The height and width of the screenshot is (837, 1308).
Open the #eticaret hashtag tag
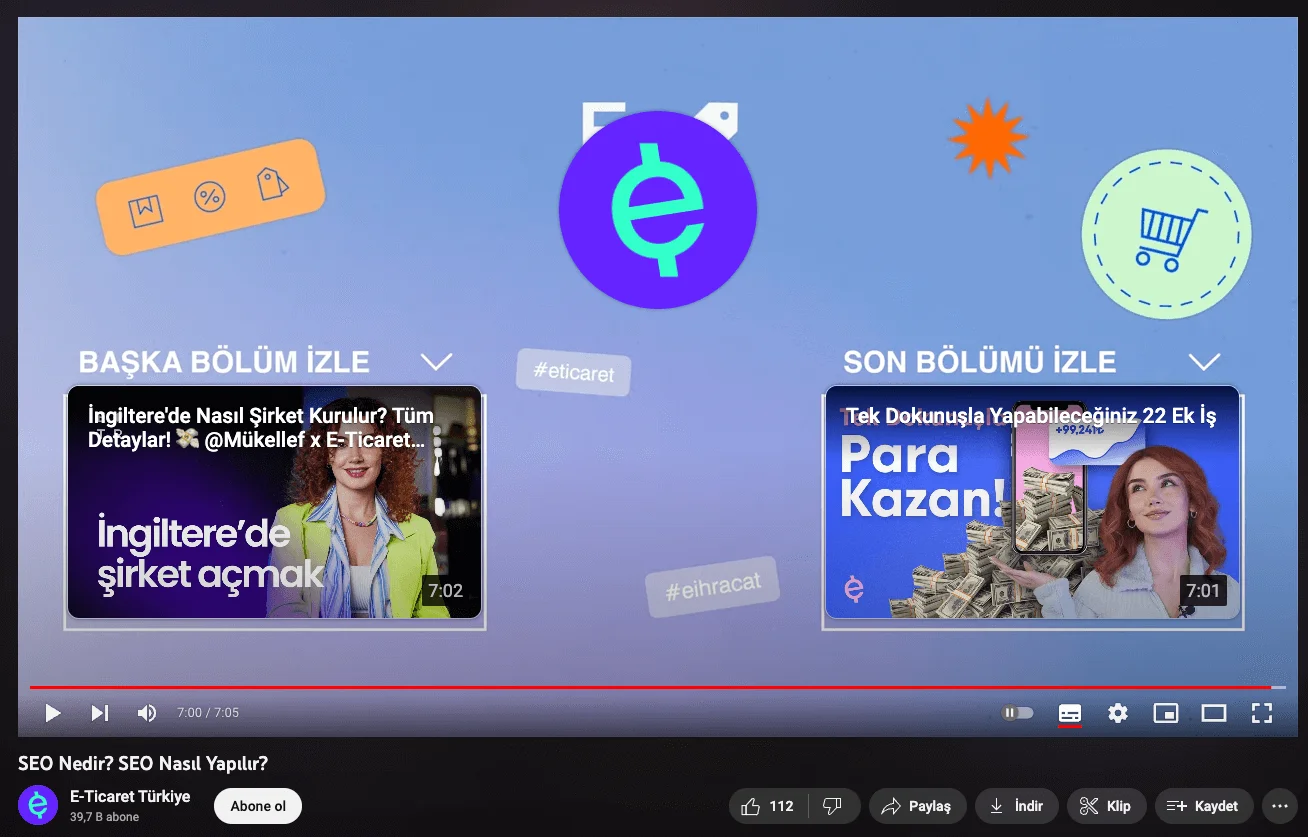click(573, 372)
